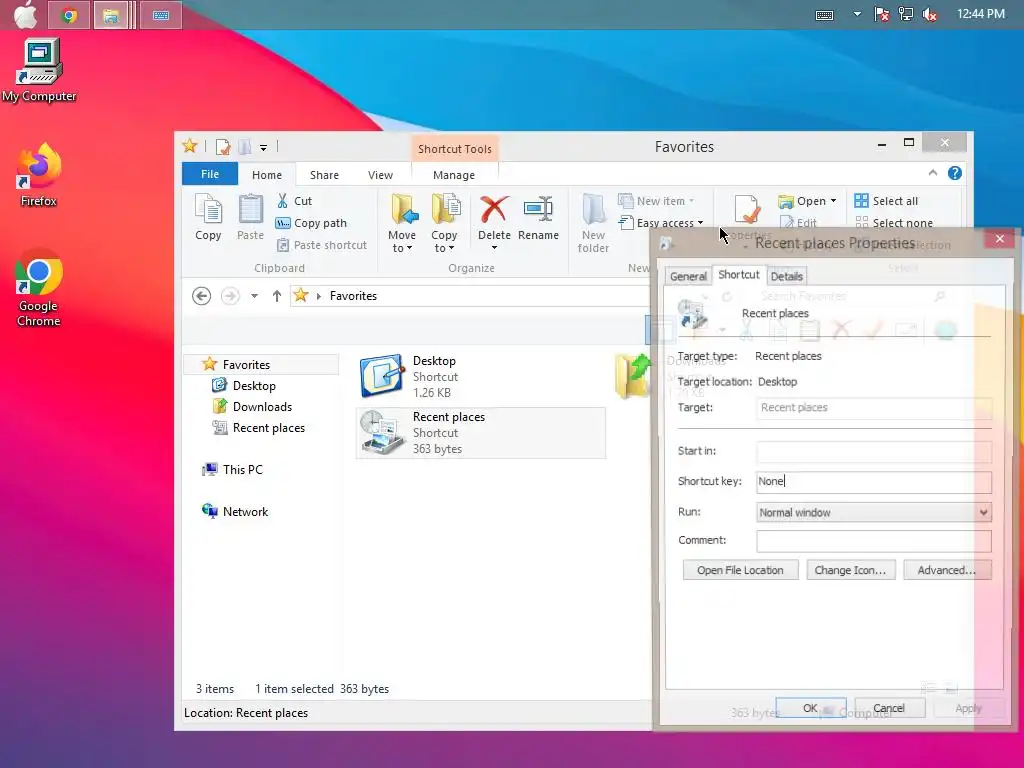Viewport: 1024px width, 768px height.
Task: Open Google Chrome desktop shortcut
Action: point(39,287)
